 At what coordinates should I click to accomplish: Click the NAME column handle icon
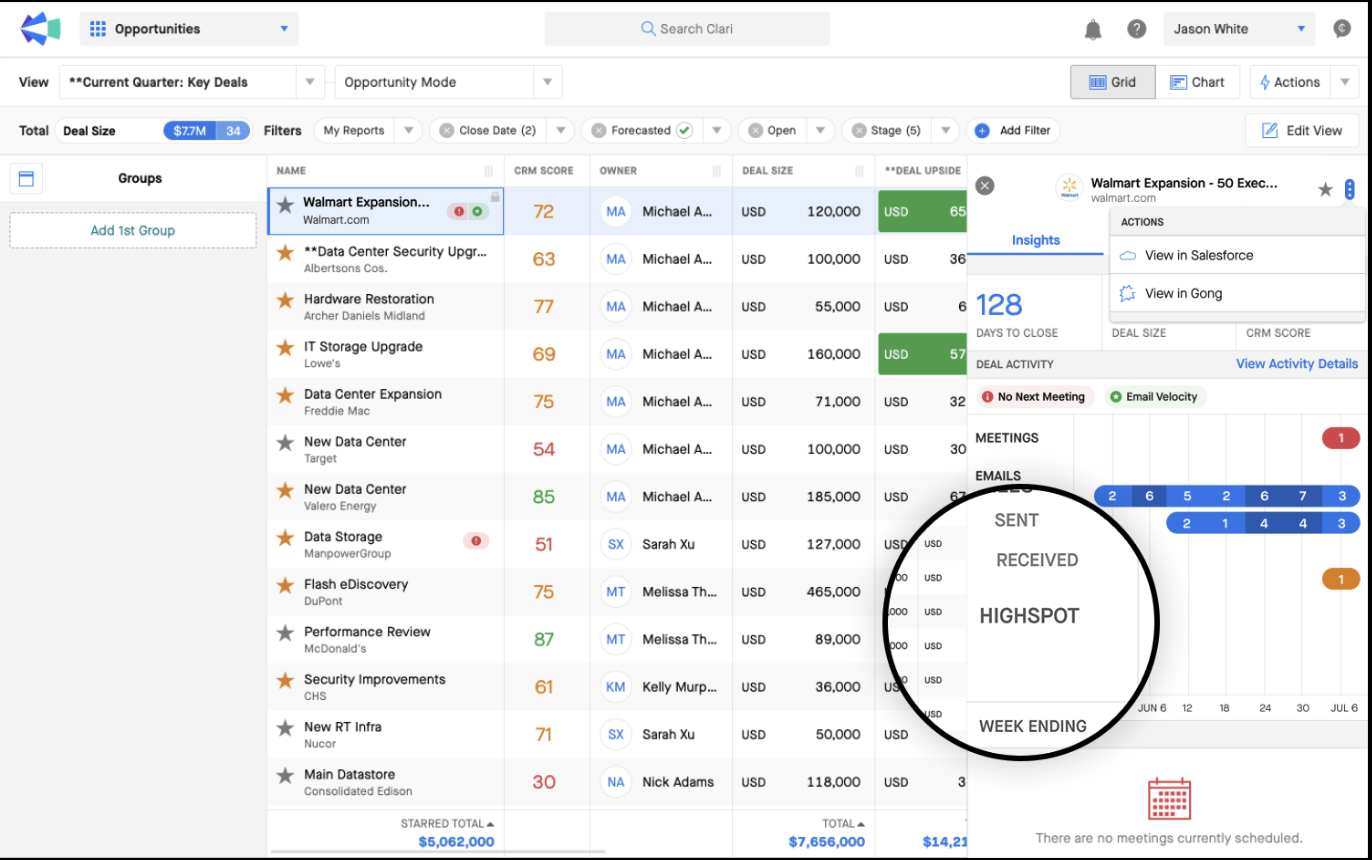pyautogui.click(x=489, y=171)
